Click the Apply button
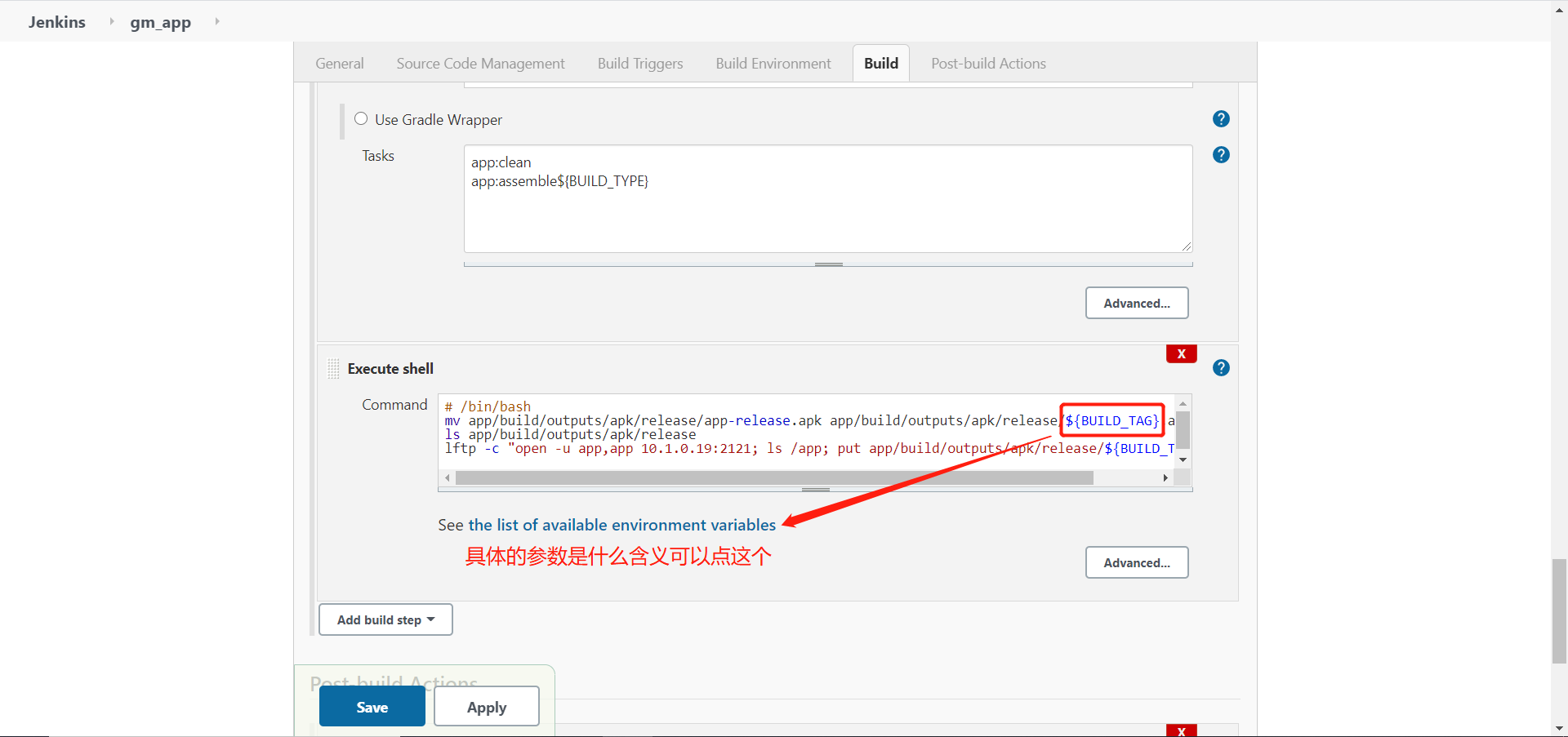Screen dimensions: 1568x737 [x=486, y=706]
